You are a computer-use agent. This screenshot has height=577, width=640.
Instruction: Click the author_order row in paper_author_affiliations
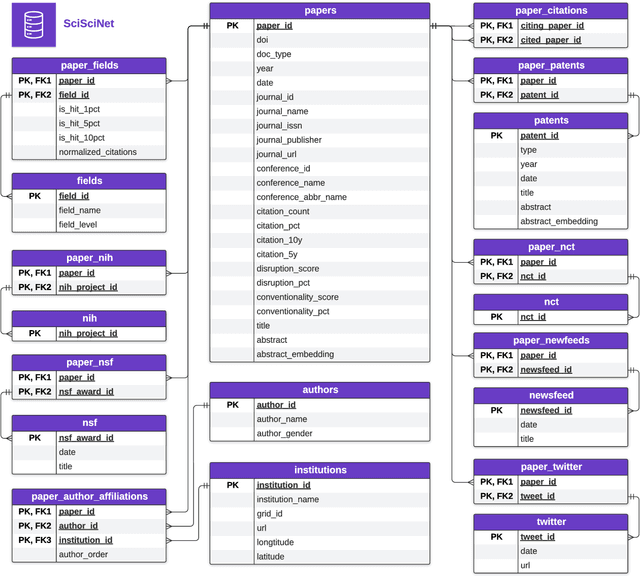(x=84, y=554)
